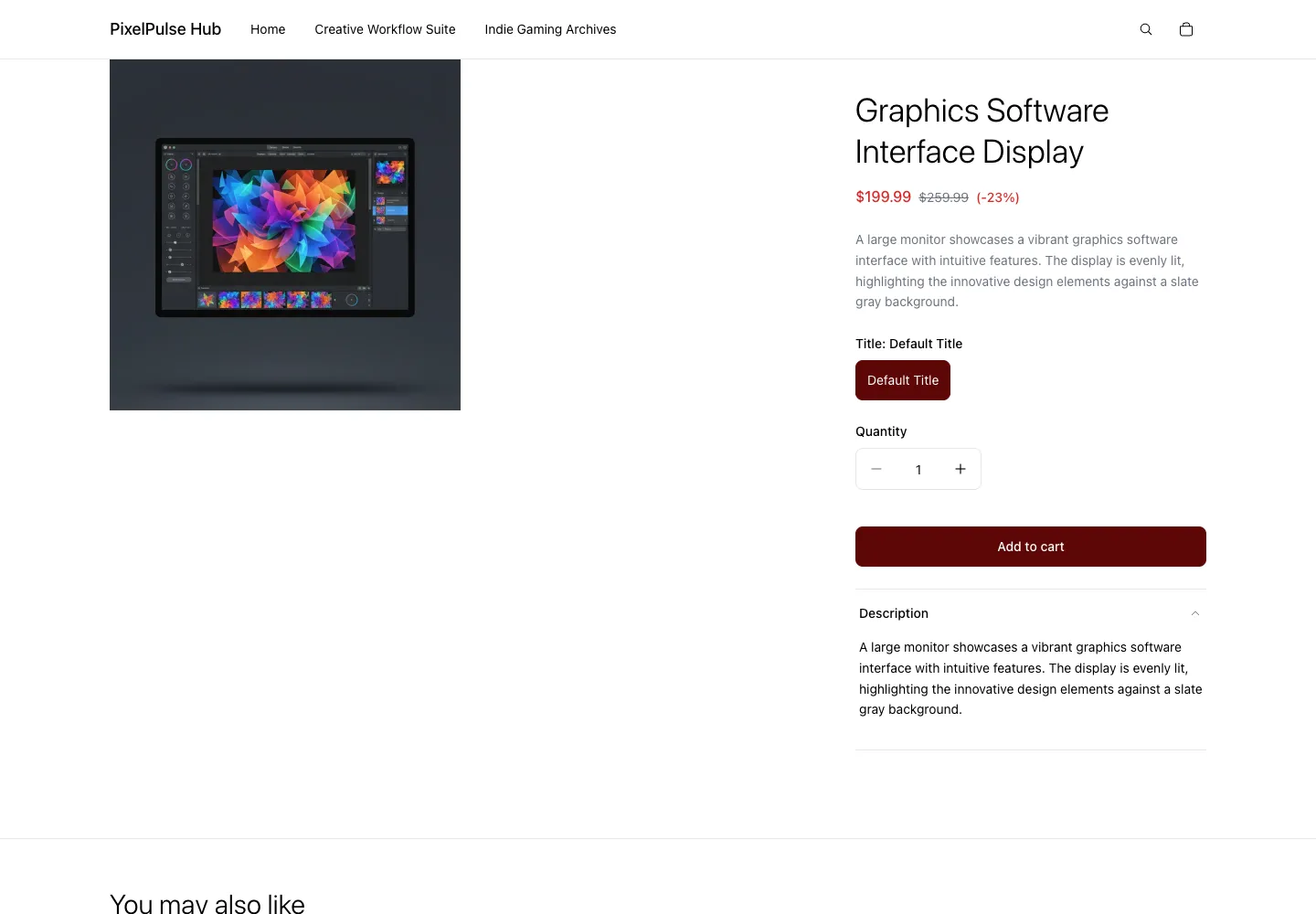Open the graphics monitor product image
Viewport: 1316px width, 914px height.
(x=285, y=235)
